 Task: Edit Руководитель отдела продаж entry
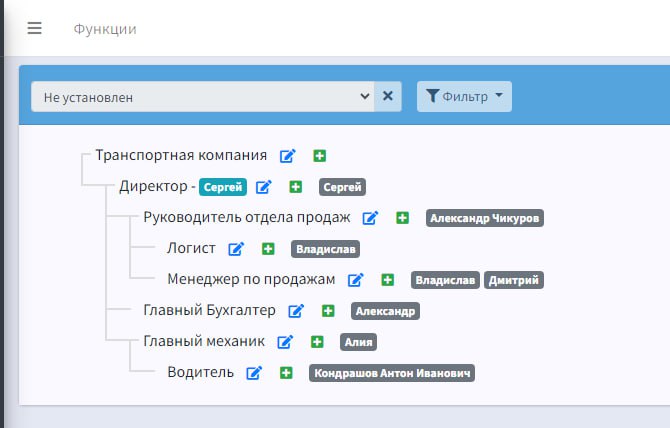(x=370, y=218)
